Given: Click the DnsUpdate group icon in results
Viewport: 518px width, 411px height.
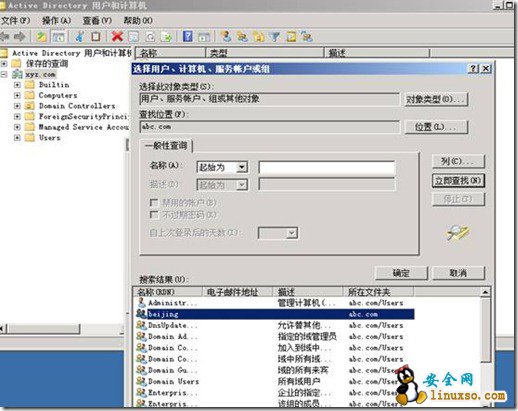Looking at the screenshot, I should 141,325.
